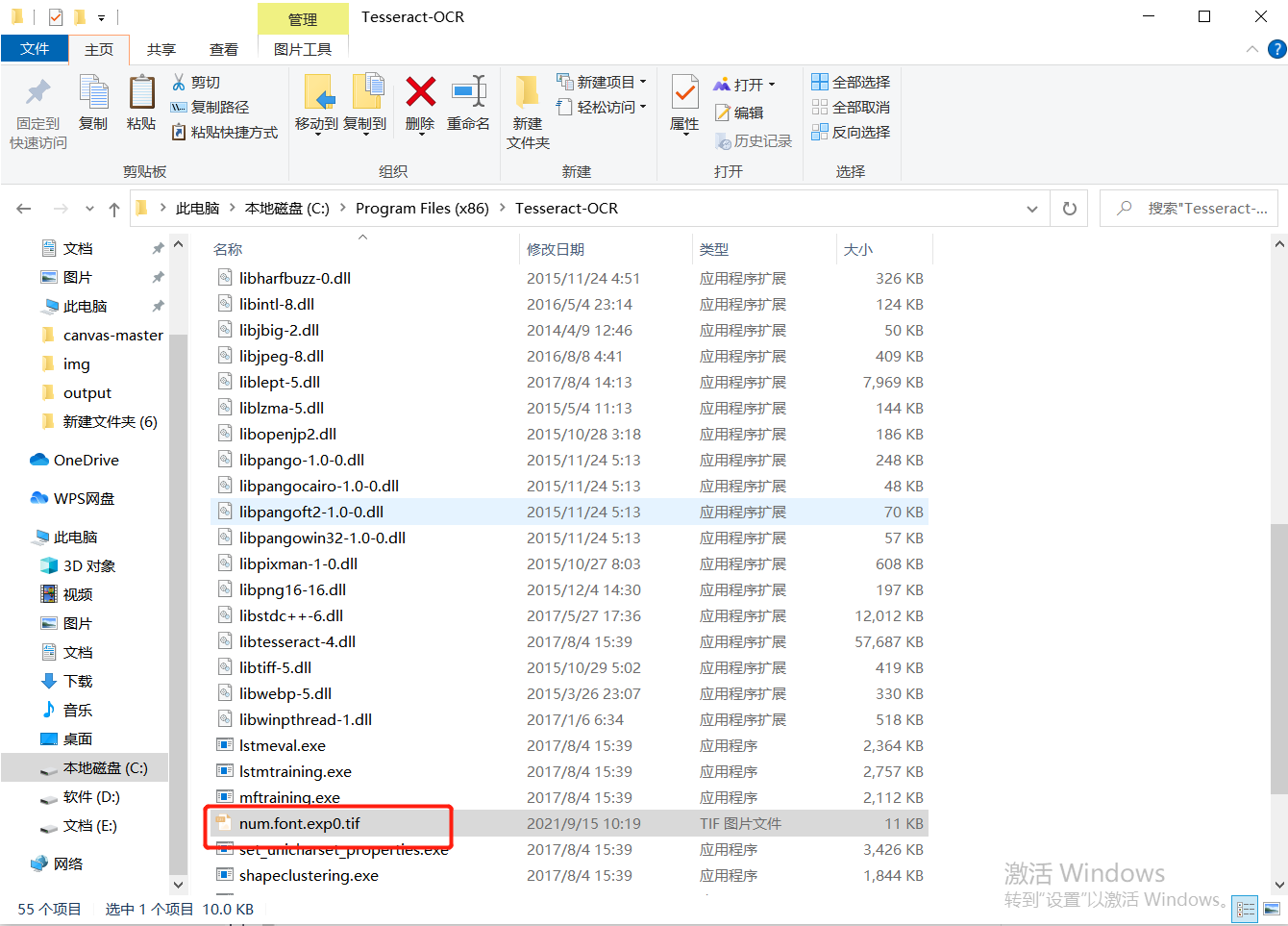The image size is (1288, 926).
Task: Click the Refresh button beside the address bar
Action: point(1070,209)
